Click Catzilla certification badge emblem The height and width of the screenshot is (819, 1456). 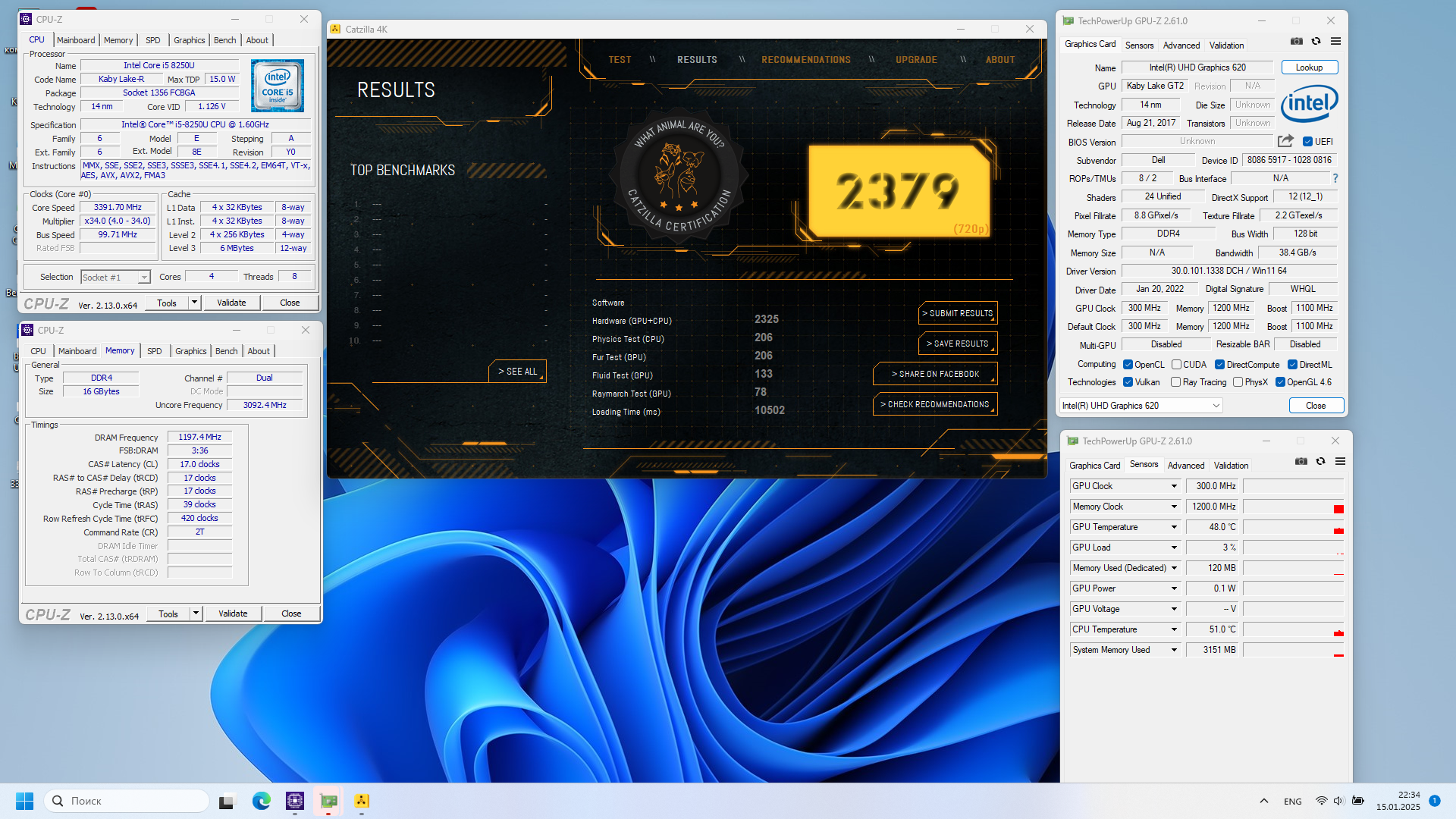[679, 176]
